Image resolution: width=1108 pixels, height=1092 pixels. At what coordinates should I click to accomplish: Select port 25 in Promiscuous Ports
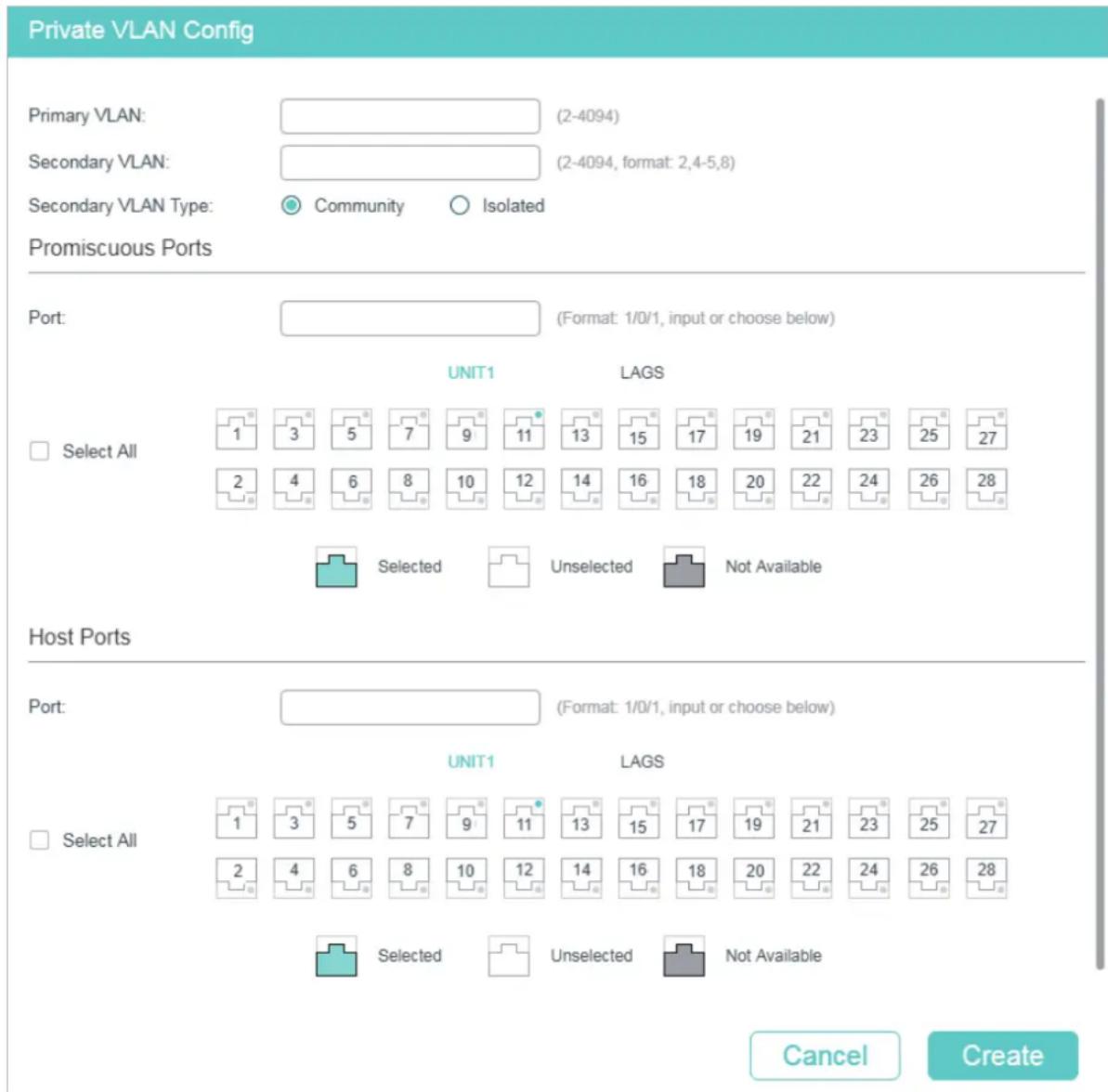coord(929,429)
